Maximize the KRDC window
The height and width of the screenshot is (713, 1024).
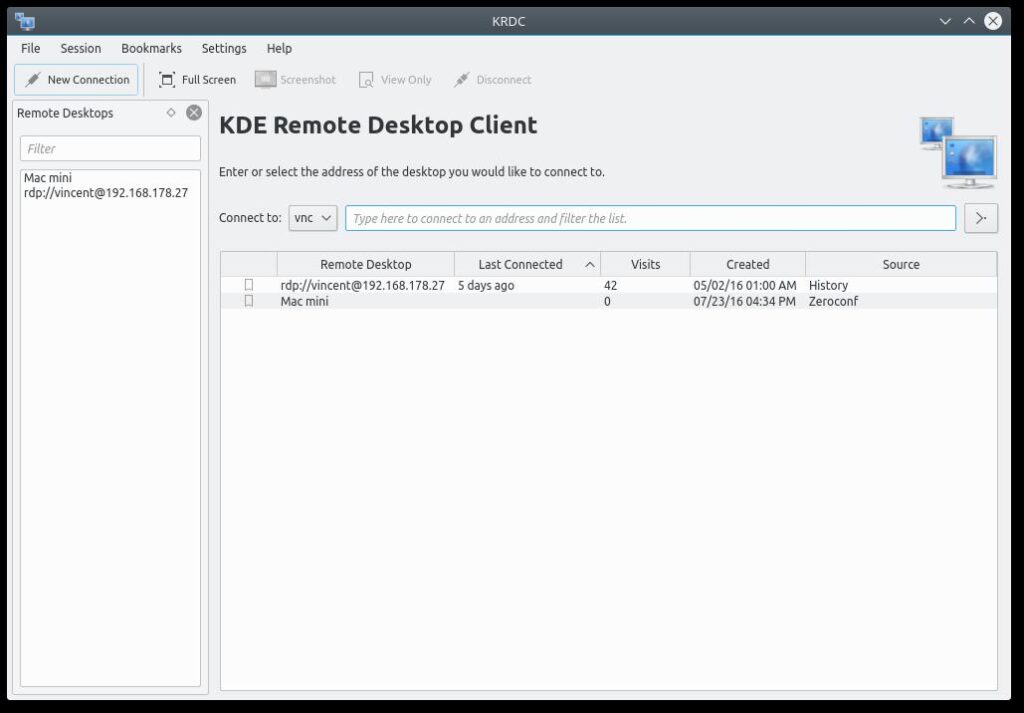click(x=969, y=22)
